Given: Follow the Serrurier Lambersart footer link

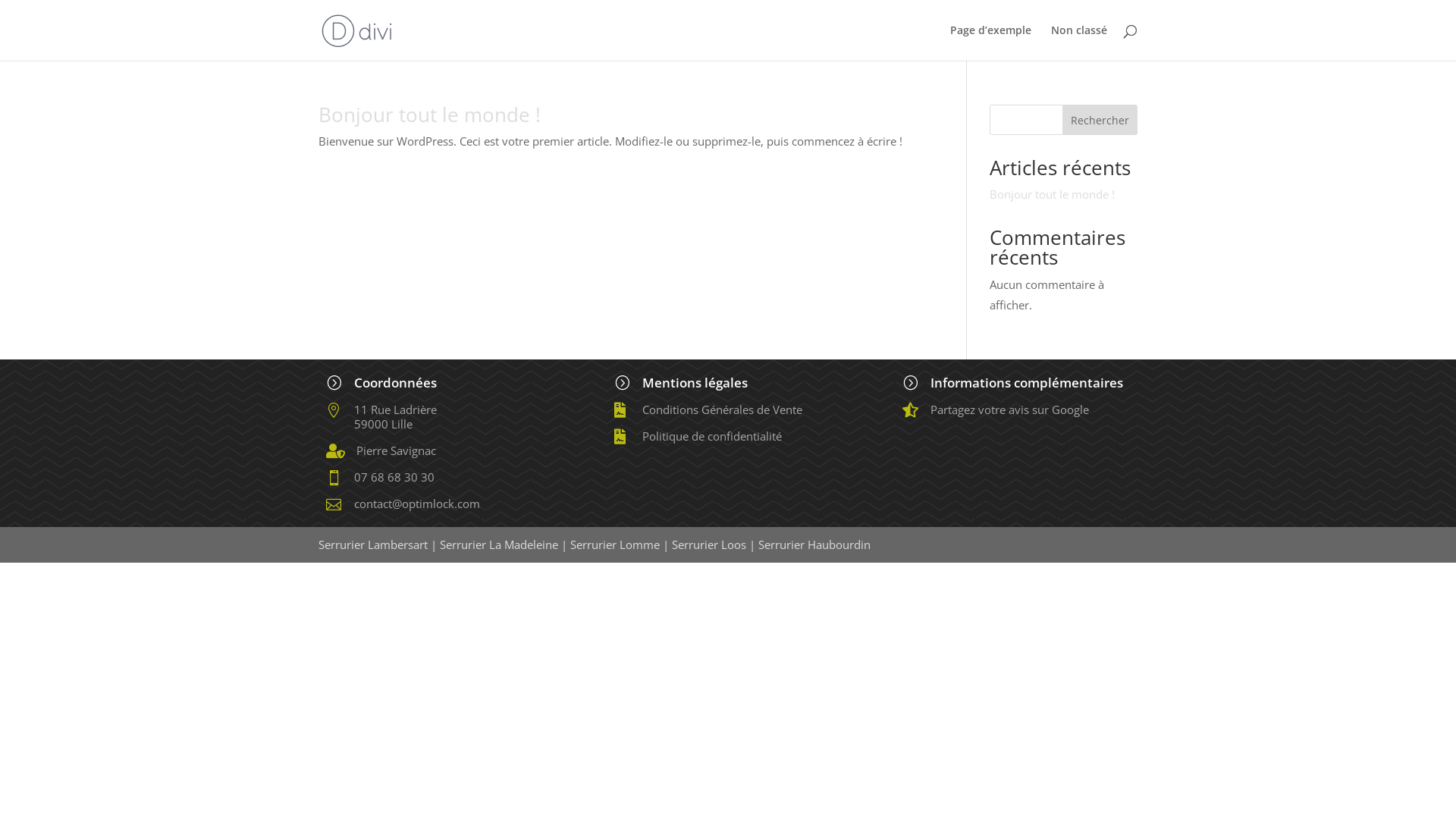Looking at the screenshot, I should tap(373, 544).
